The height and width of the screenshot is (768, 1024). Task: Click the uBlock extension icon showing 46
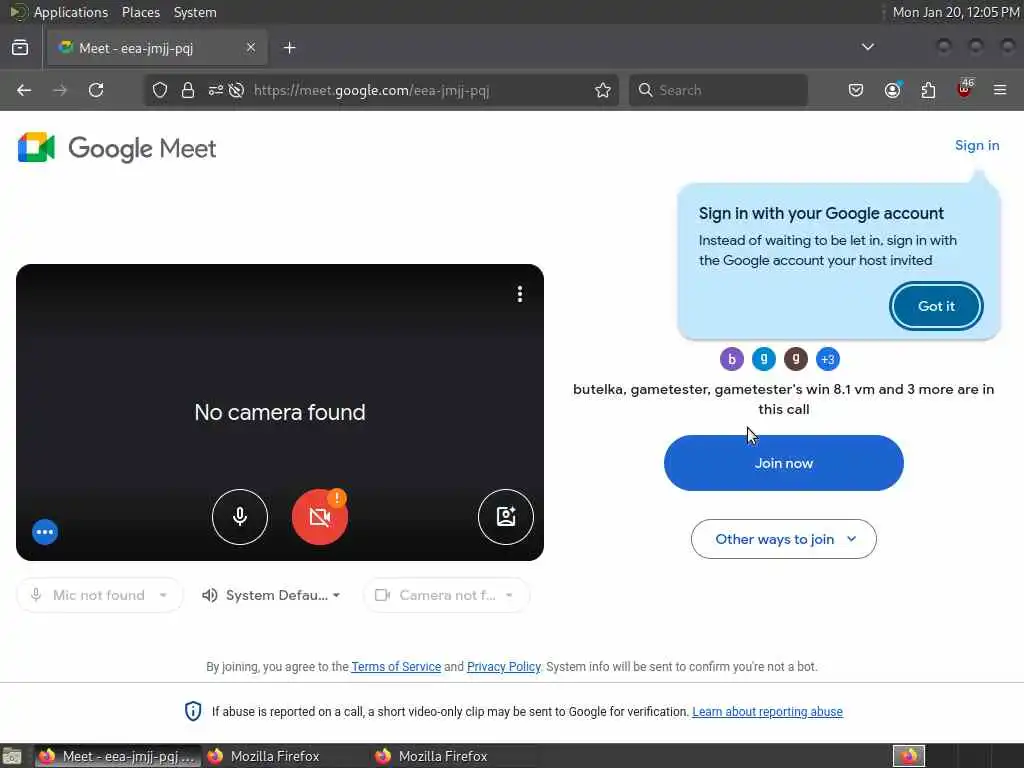point(965,89)
